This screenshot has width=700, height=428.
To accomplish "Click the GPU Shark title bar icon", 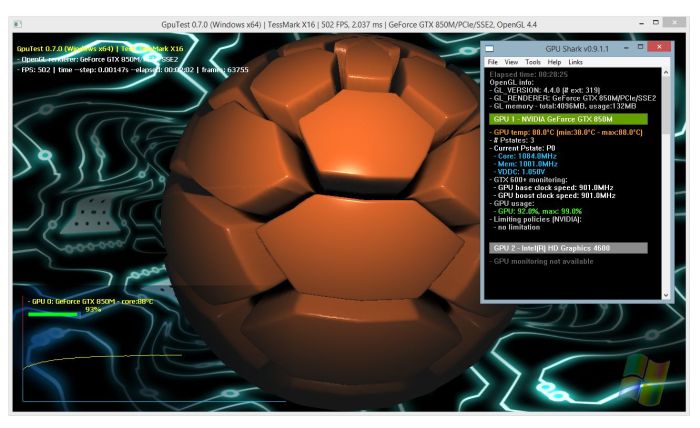I will point(490,48).
